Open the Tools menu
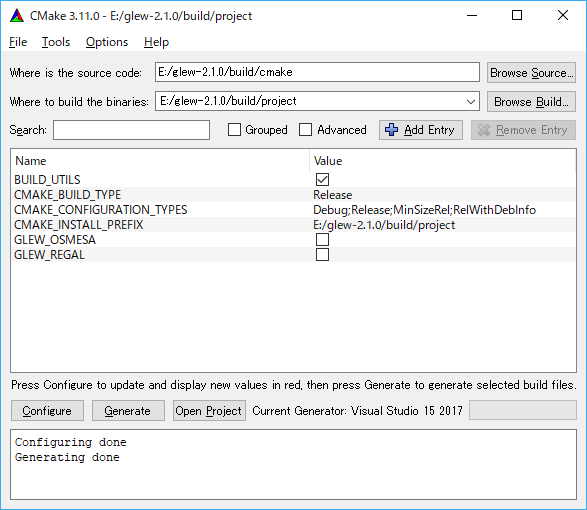Screen dimensions: 587x510 coord(56,42)
